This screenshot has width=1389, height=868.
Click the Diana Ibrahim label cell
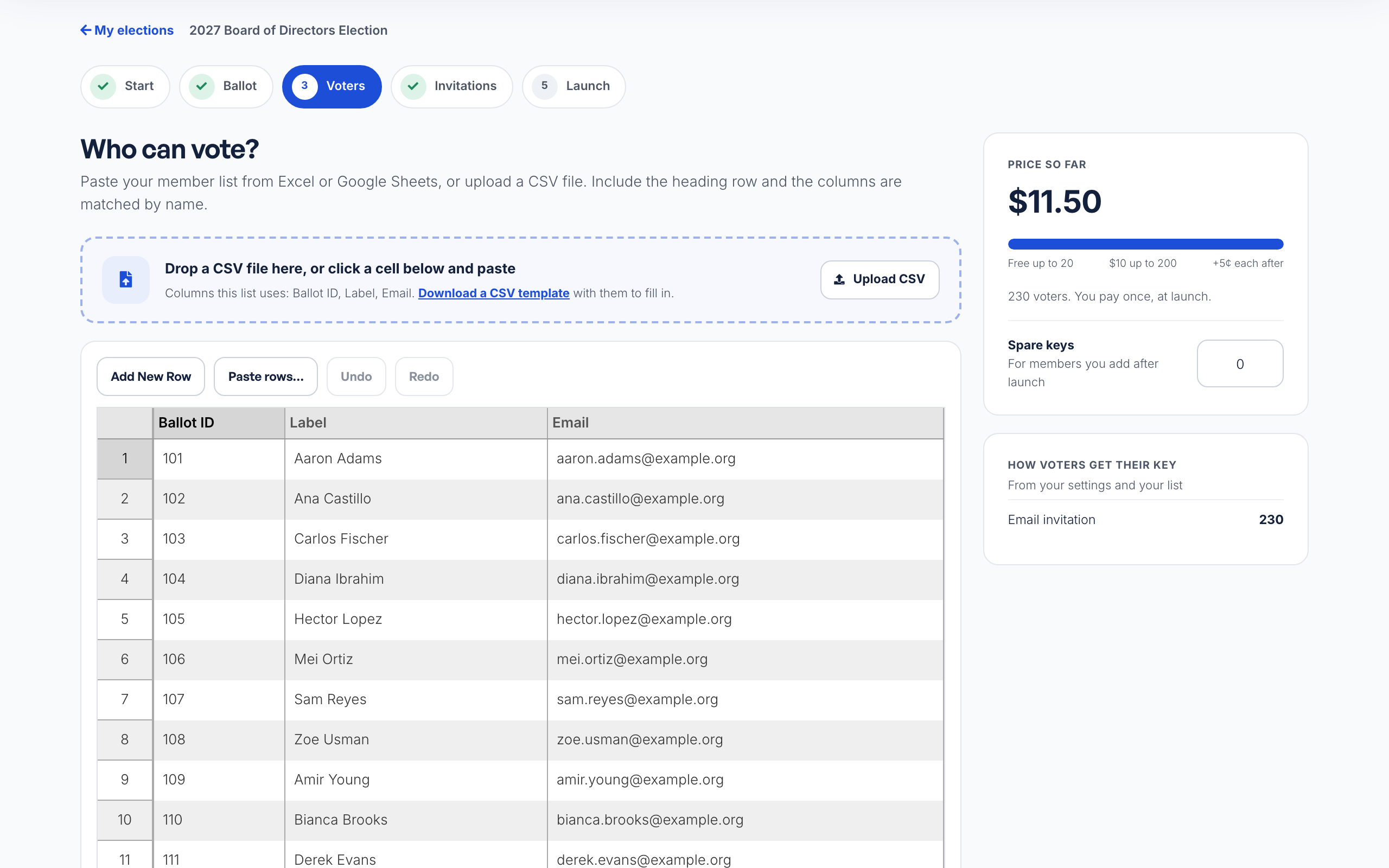coord(416,579)
